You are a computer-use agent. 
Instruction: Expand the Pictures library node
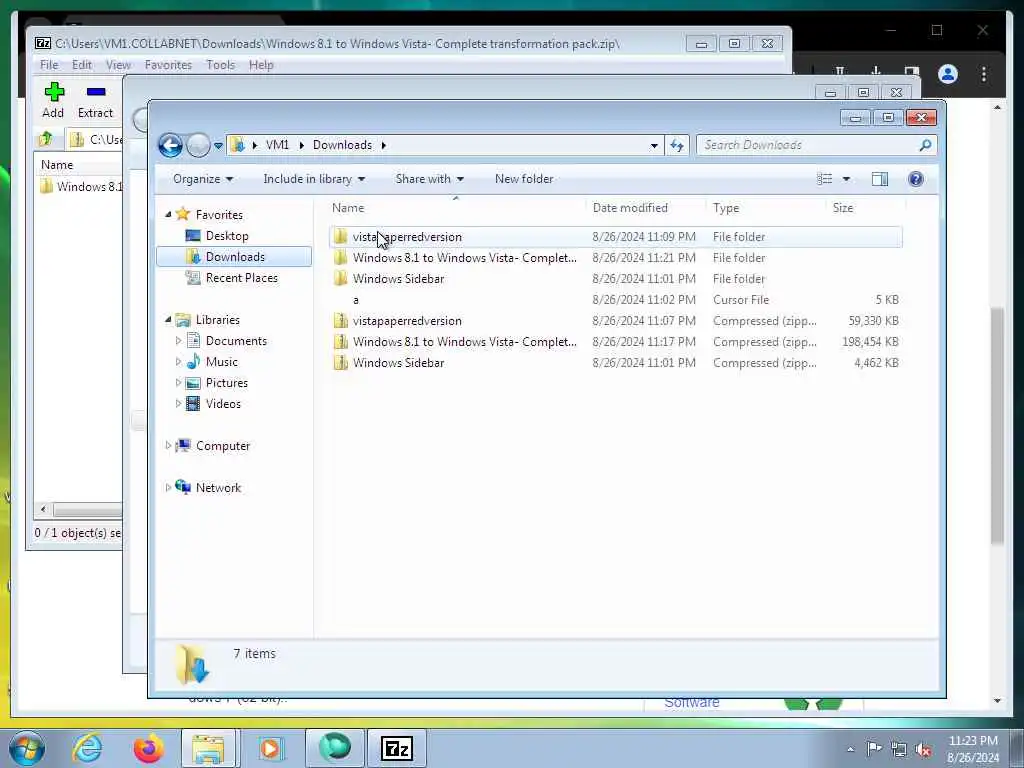tap(178, 383)
